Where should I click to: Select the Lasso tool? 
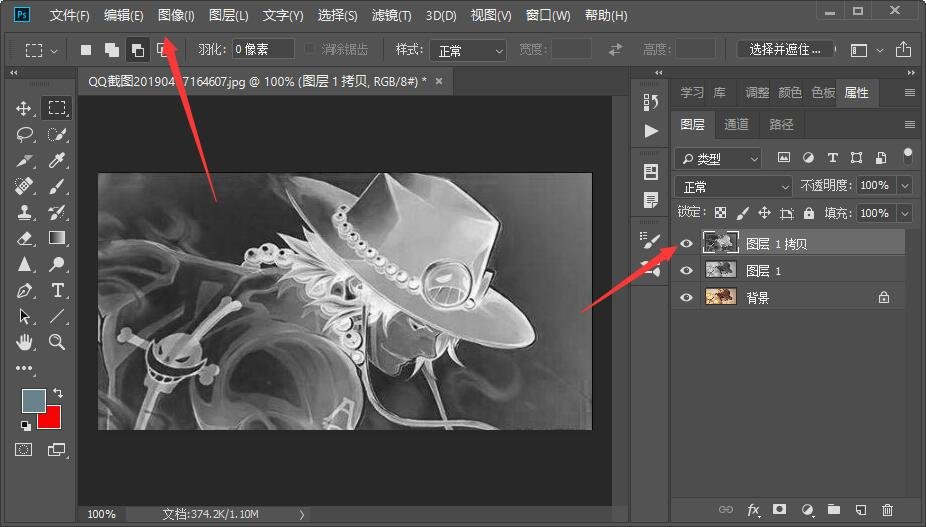click(x=24, y=135)
